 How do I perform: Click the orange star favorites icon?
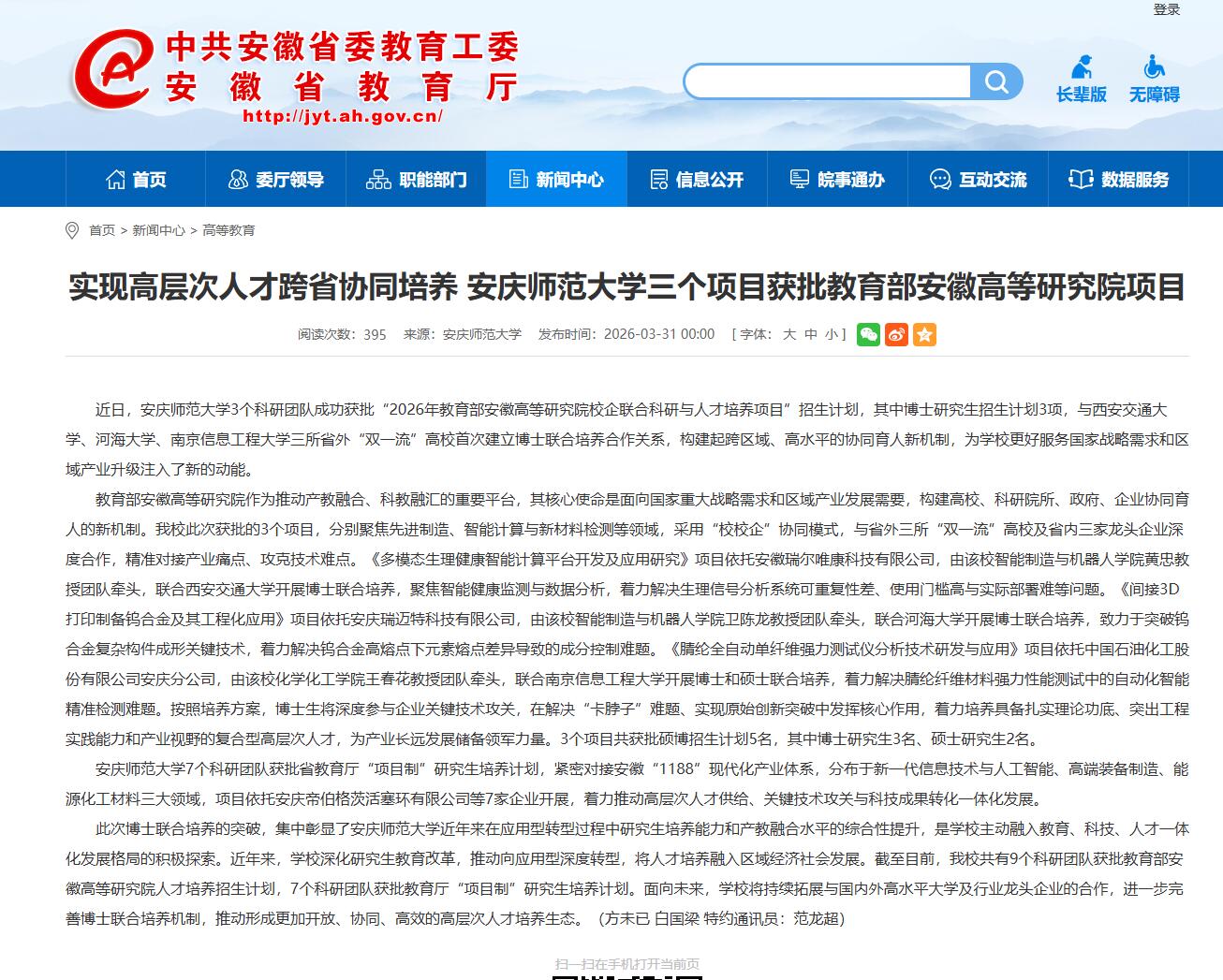(924, 334)
